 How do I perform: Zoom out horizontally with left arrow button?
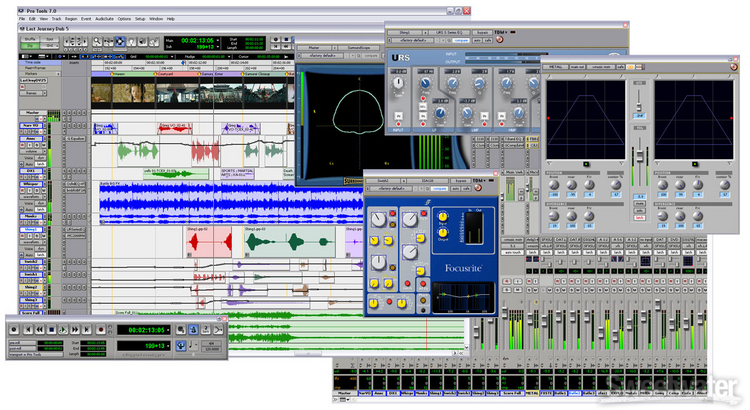pos(66,41)
